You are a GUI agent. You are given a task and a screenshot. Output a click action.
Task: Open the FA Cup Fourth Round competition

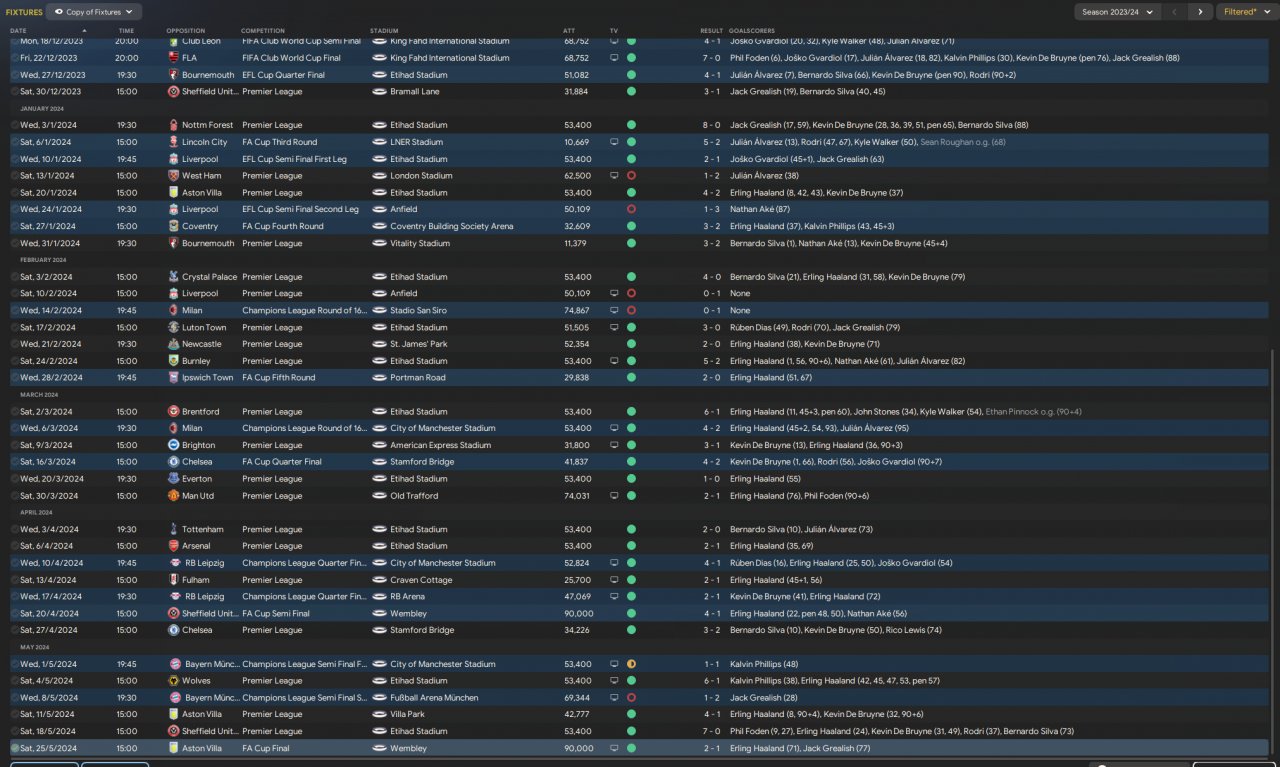283,226
